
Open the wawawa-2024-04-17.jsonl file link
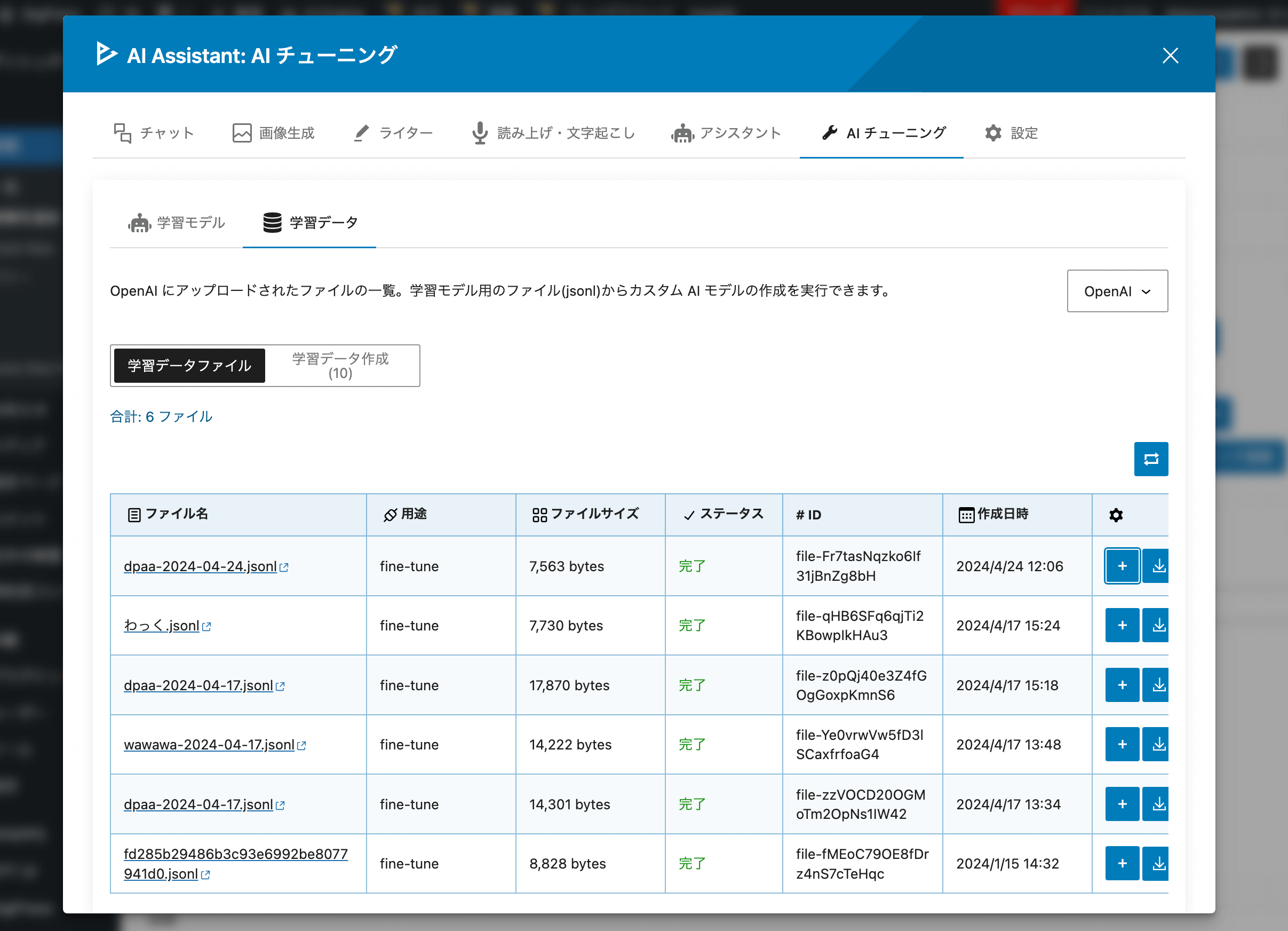point(214,744)
